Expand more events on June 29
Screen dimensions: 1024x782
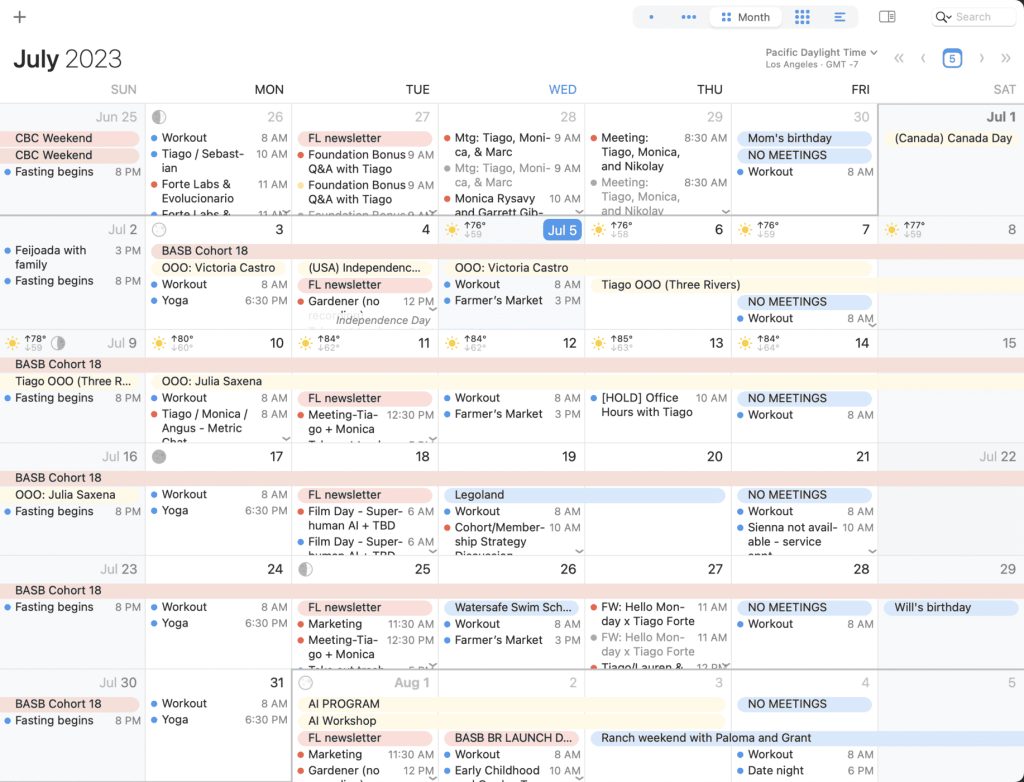(x=726, y=212)
